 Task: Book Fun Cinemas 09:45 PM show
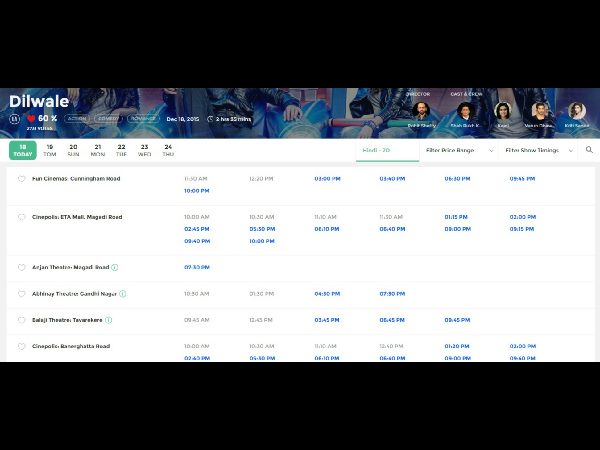522,179
